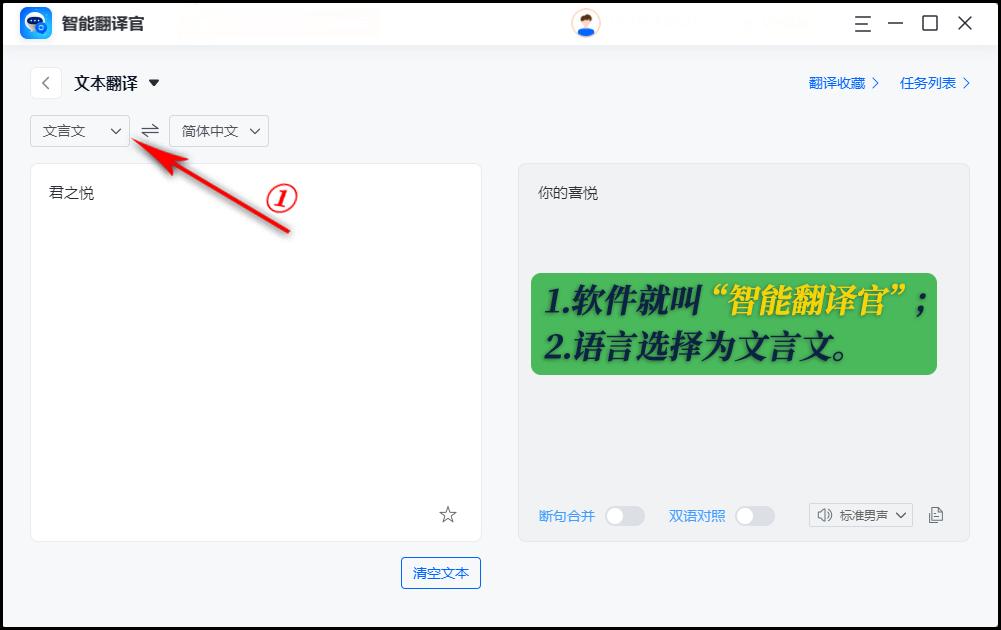Go back using the back arrow button
The image size is (1001, 630).
(46, 83)
